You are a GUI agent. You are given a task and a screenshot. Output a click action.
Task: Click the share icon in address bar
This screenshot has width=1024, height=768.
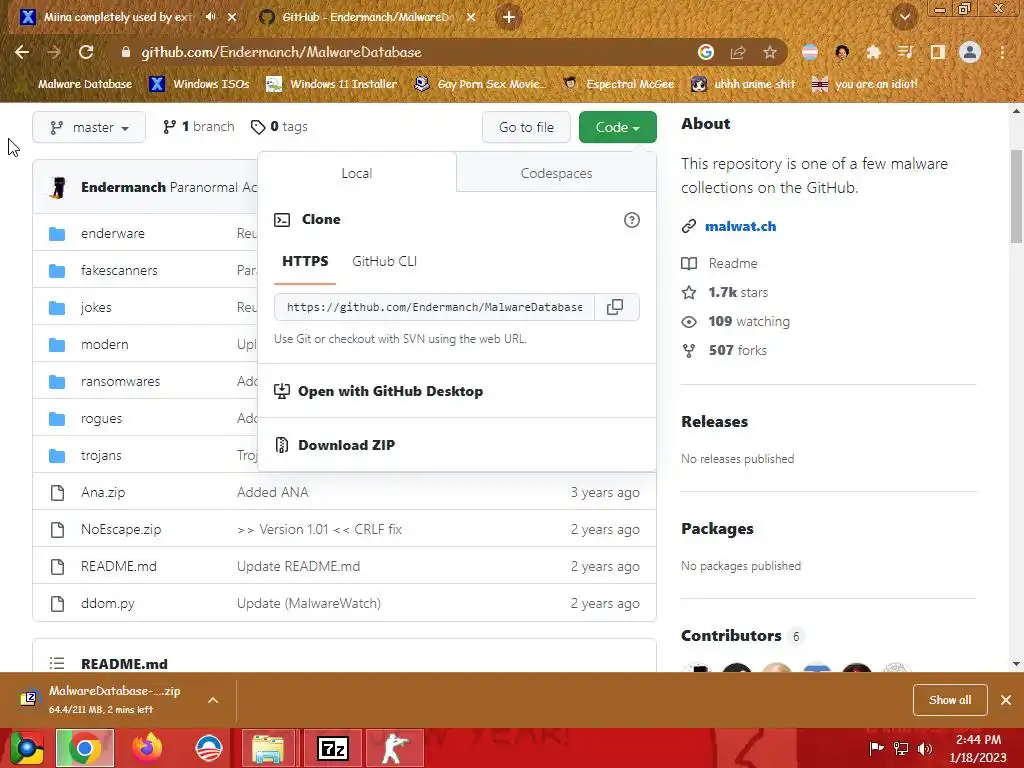pos(738,52)
